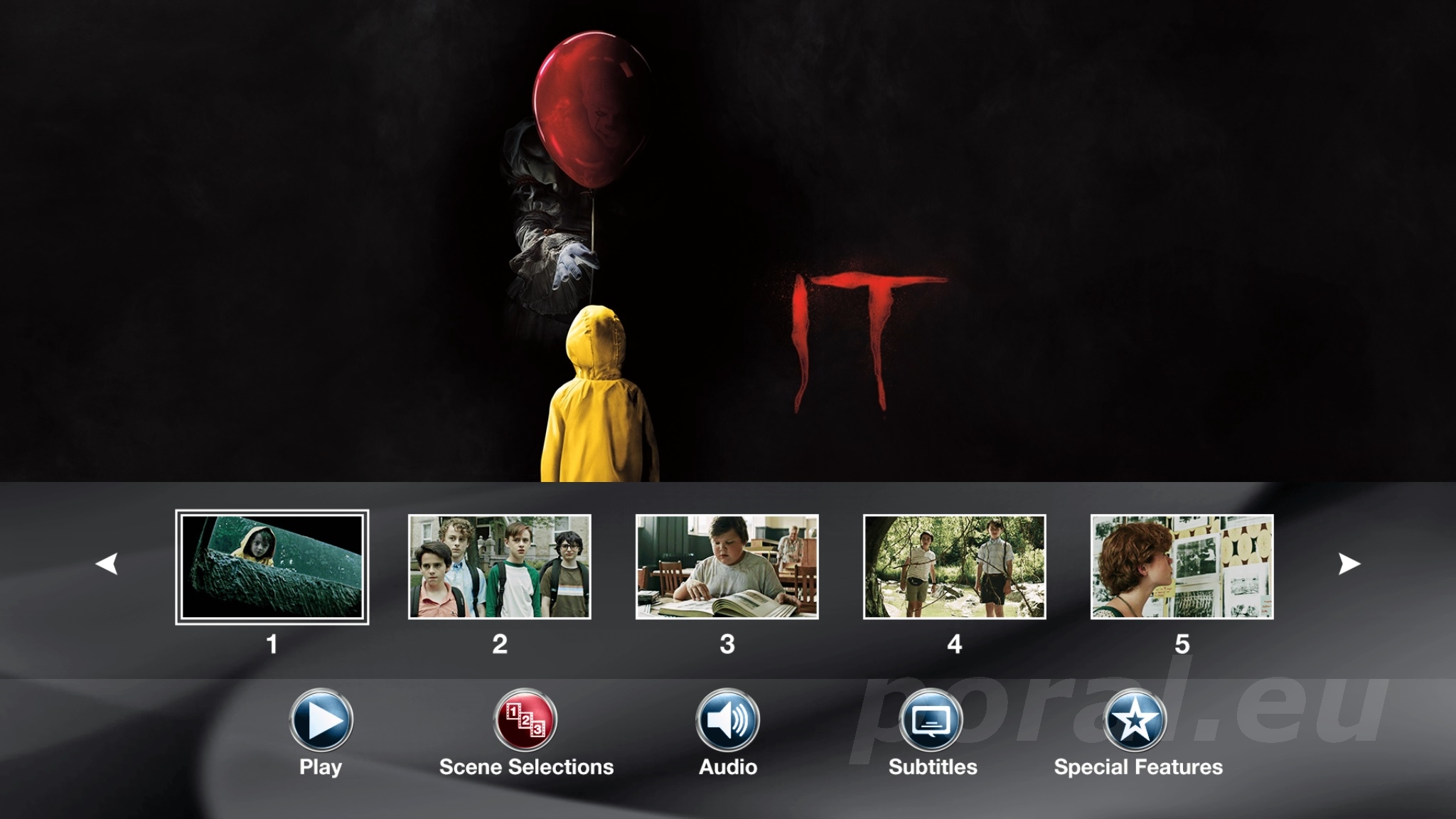Screen dimensions: 1456x819
Task: Select the "Audio" menu label
Action: coord(728,767)
